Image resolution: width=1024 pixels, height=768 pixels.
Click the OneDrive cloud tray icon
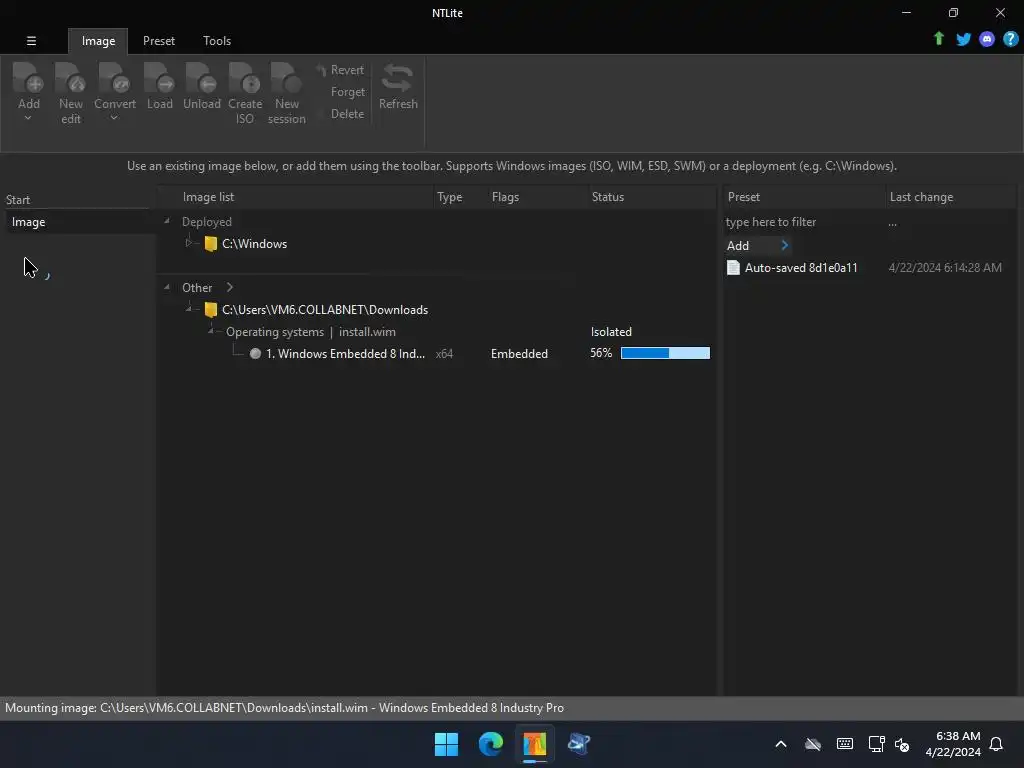coord(812,744)
